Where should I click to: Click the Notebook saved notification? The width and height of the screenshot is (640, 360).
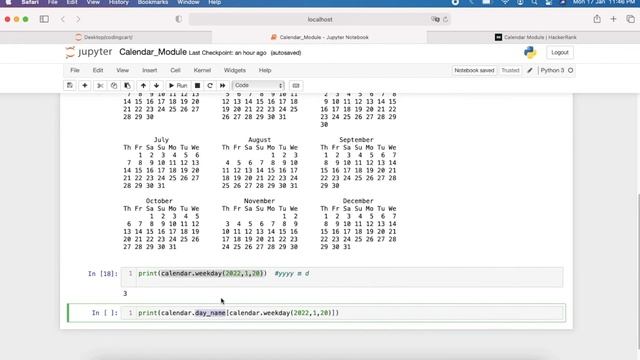click(x=474, y=70)
